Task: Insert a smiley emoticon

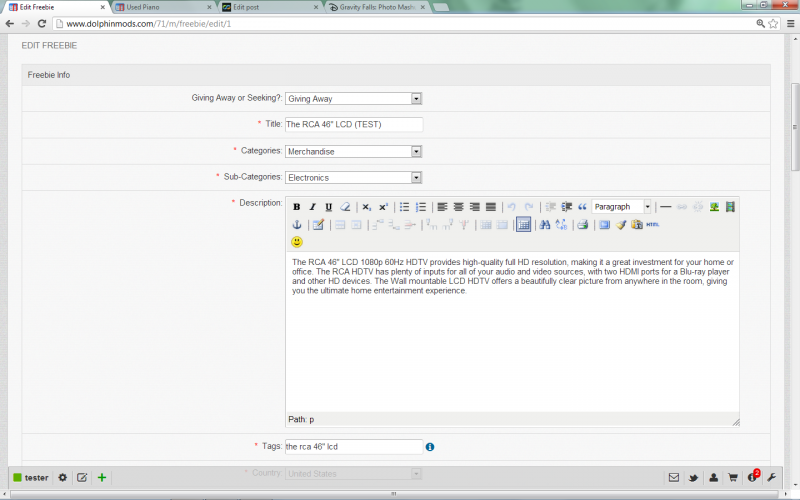Action: [297, 242]
